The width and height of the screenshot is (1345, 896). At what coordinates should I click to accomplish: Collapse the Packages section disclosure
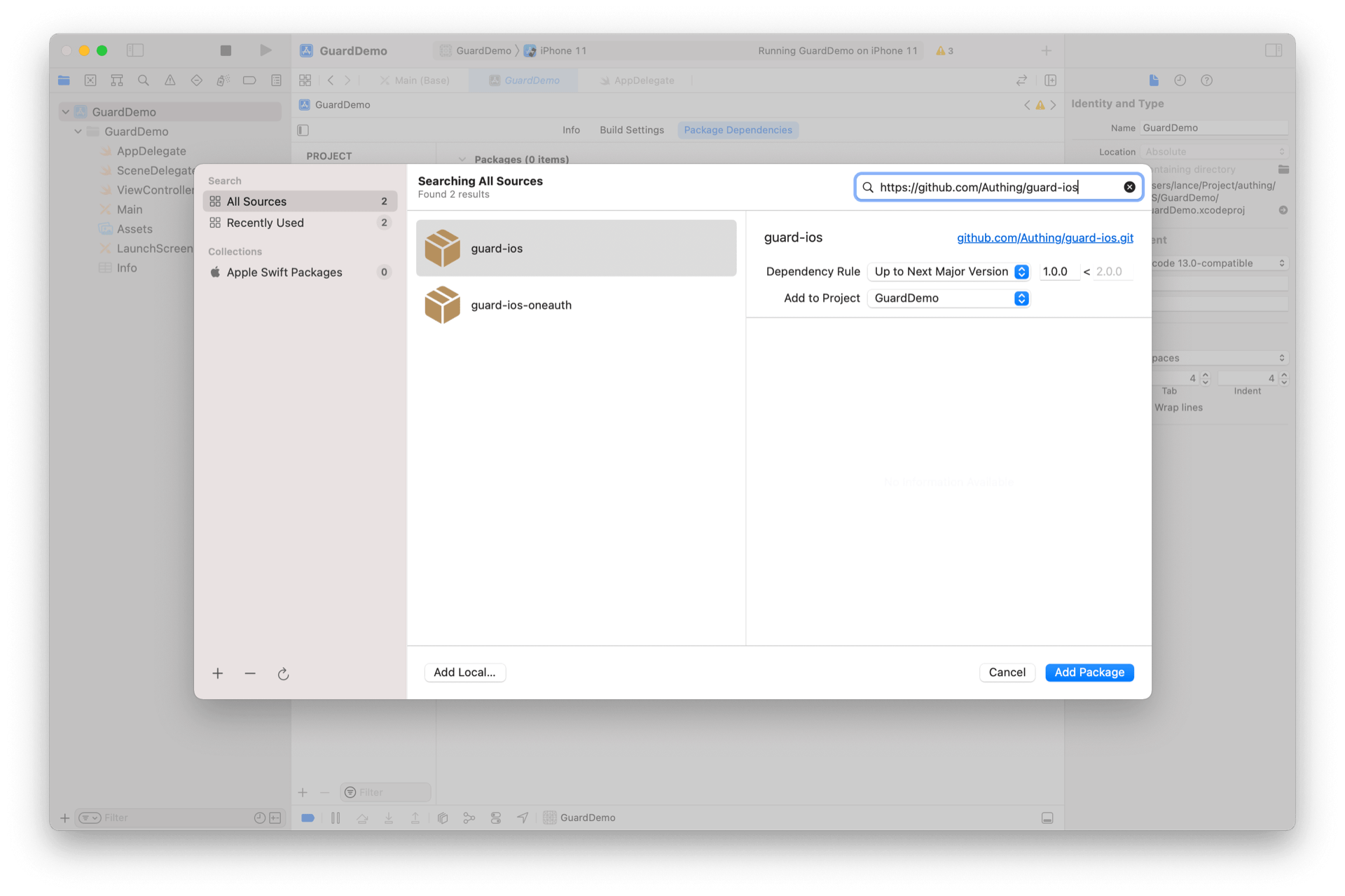(462, 160)
